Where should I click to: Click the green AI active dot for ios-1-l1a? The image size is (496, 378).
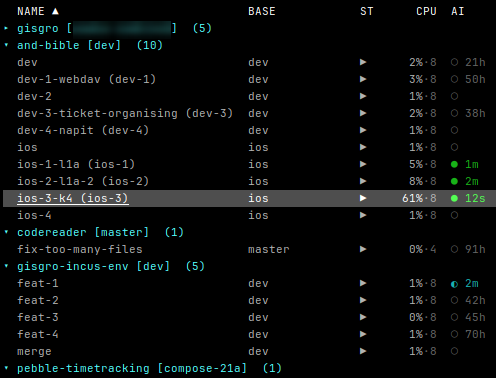pos(454,164)
